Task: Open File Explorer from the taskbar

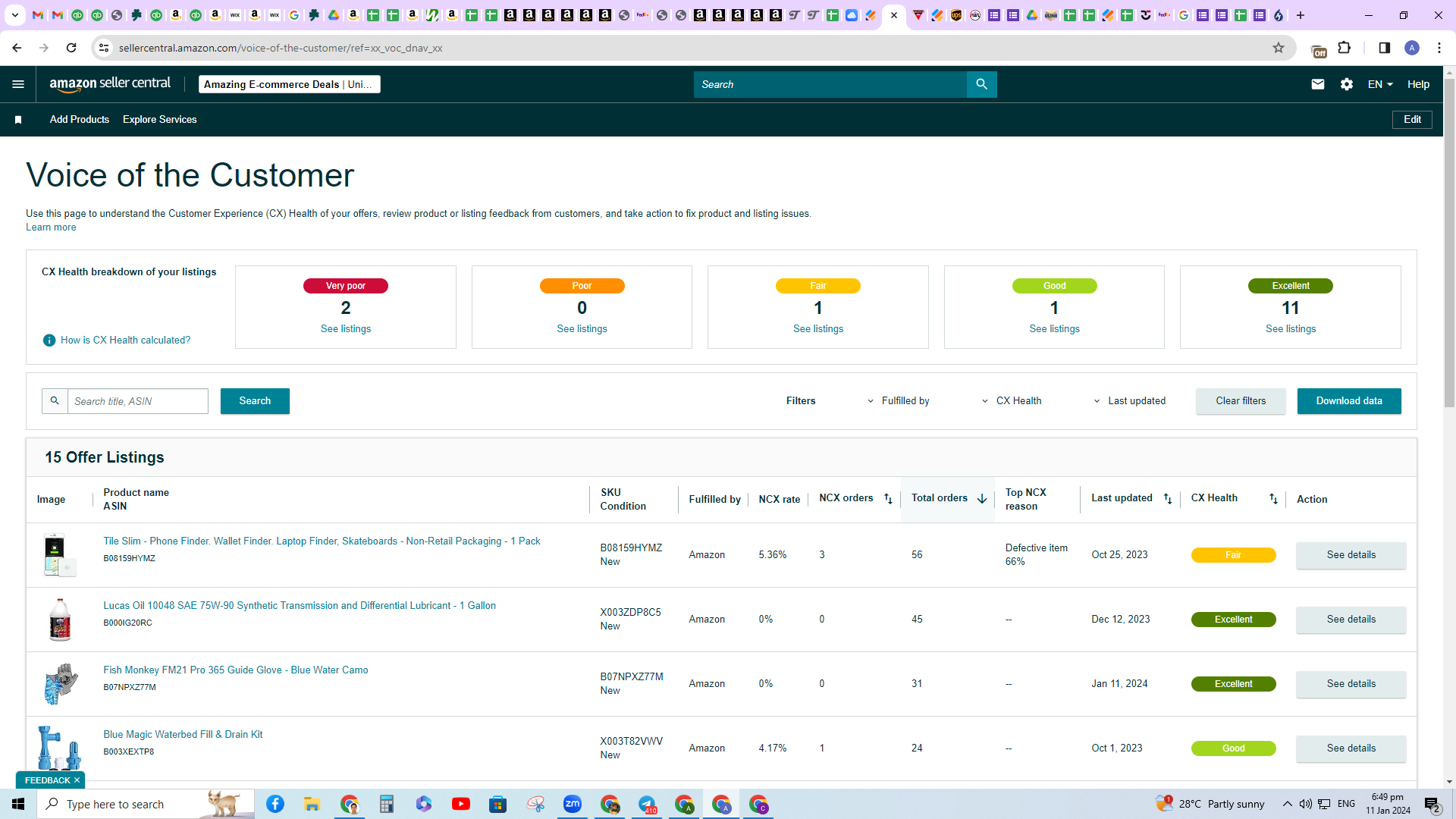Action: click(312, 804)
